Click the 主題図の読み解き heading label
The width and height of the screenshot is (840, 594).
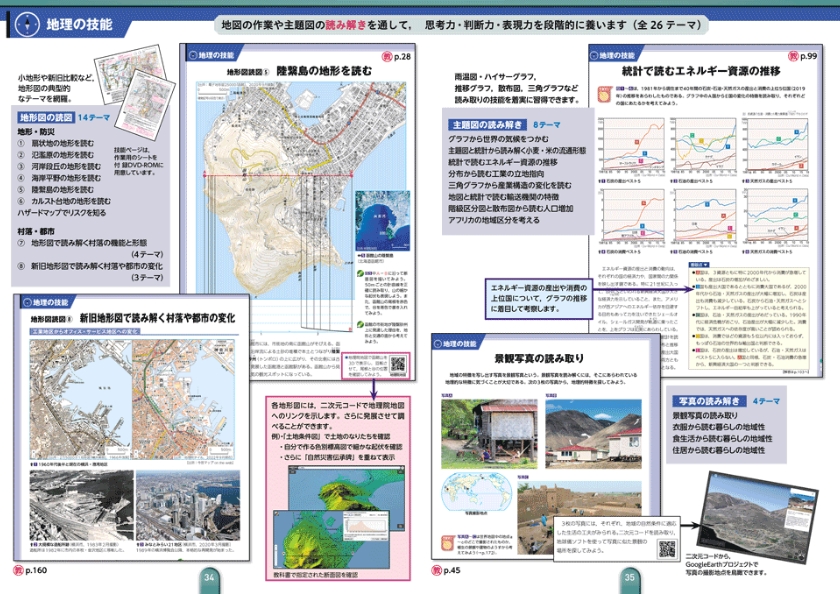point(487,125)
